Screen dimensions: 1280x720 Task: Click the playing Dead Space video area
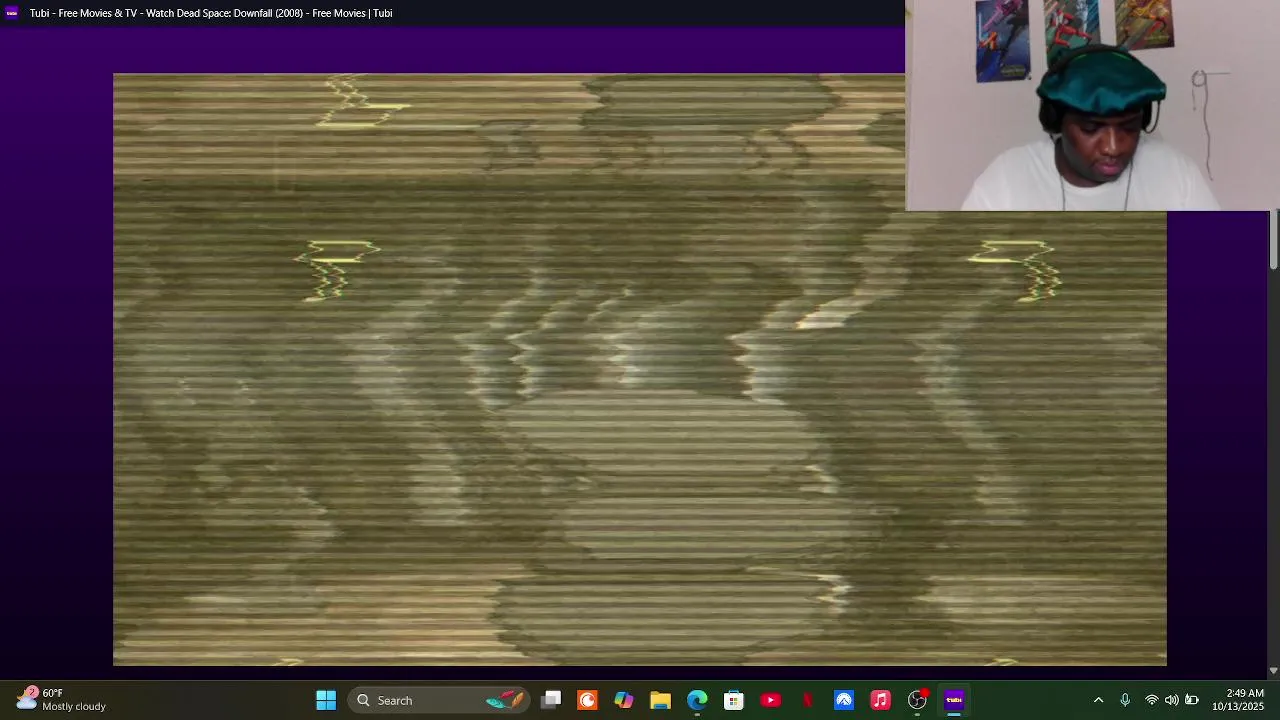(639, 369)
